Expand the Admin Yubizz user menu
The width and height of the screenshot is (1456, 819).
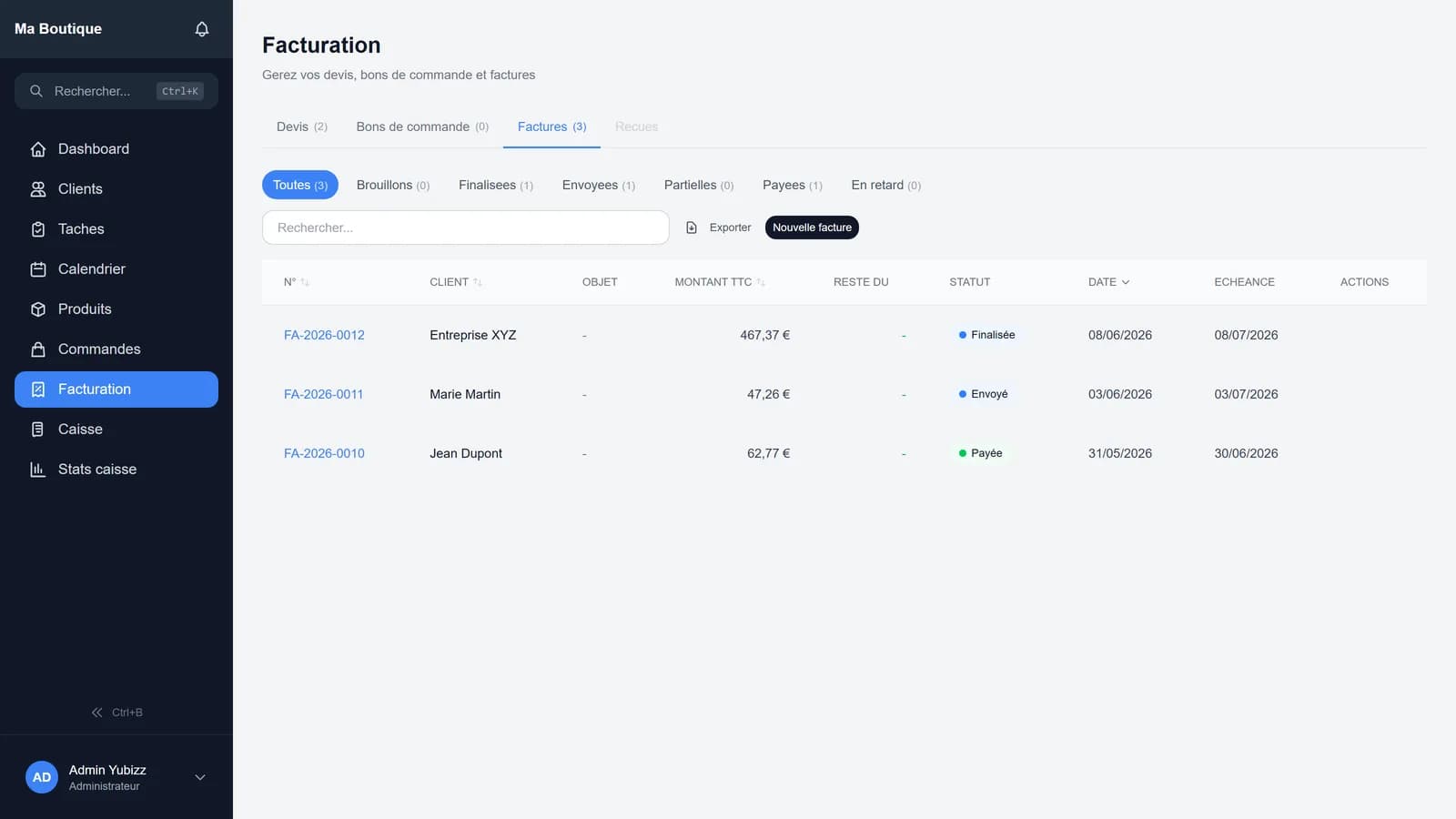pos(200,777)
